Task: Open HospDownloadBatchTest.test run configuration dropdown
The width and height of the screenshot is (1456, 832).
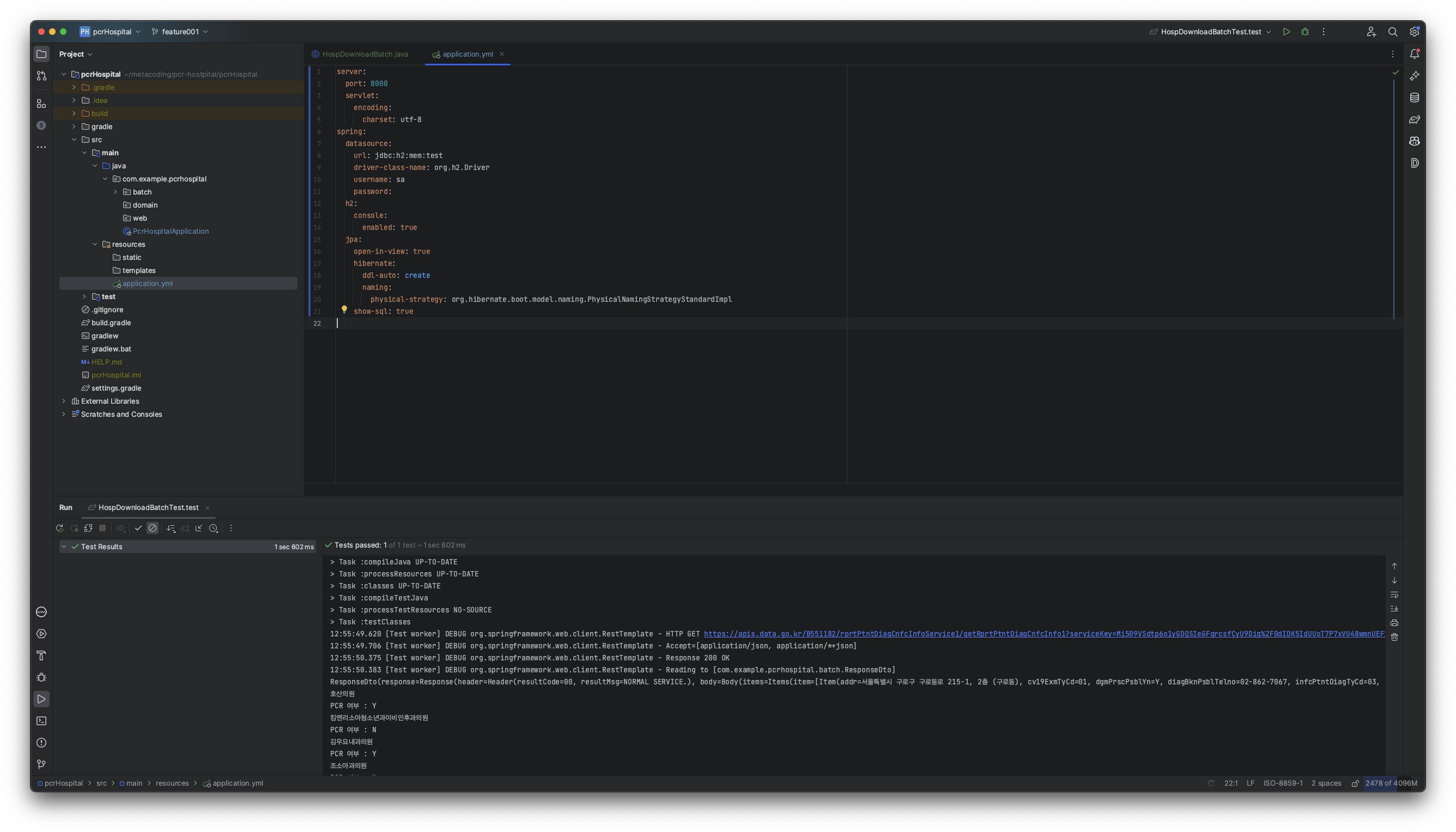Action: 1210,32
